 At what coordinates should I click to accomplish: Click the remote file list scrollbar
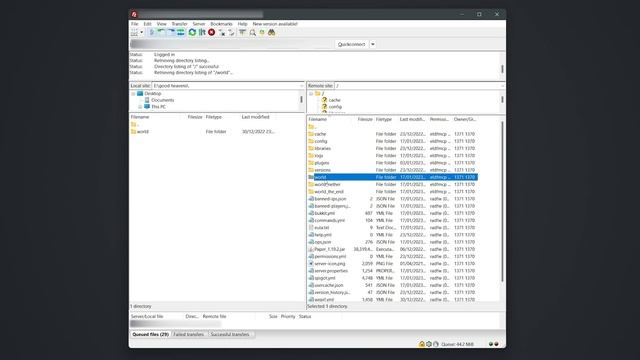pos(502,202)
